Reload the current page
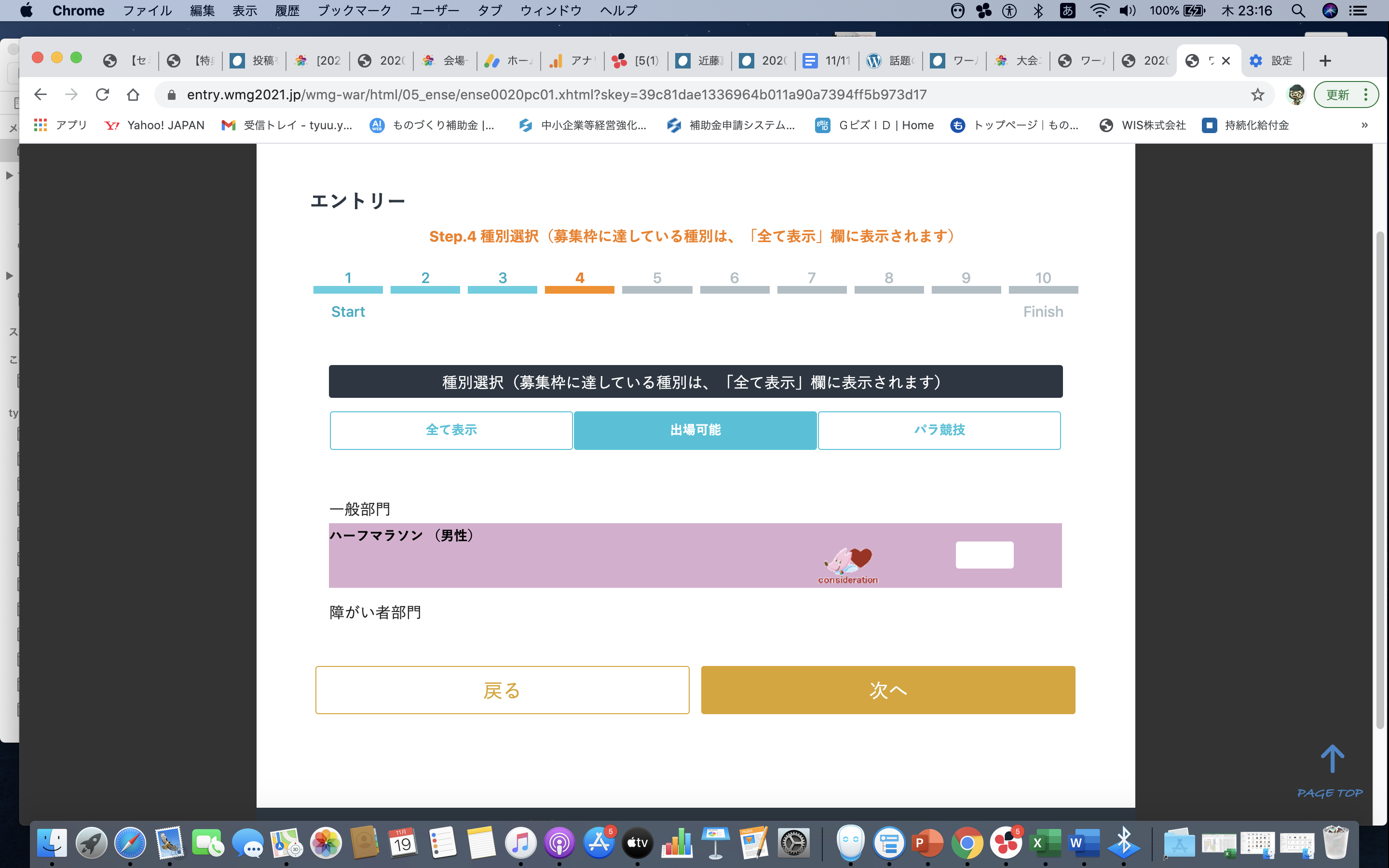Image resolution: width=1389 pixels, height=868 pixels. click(x=102, y=95)
